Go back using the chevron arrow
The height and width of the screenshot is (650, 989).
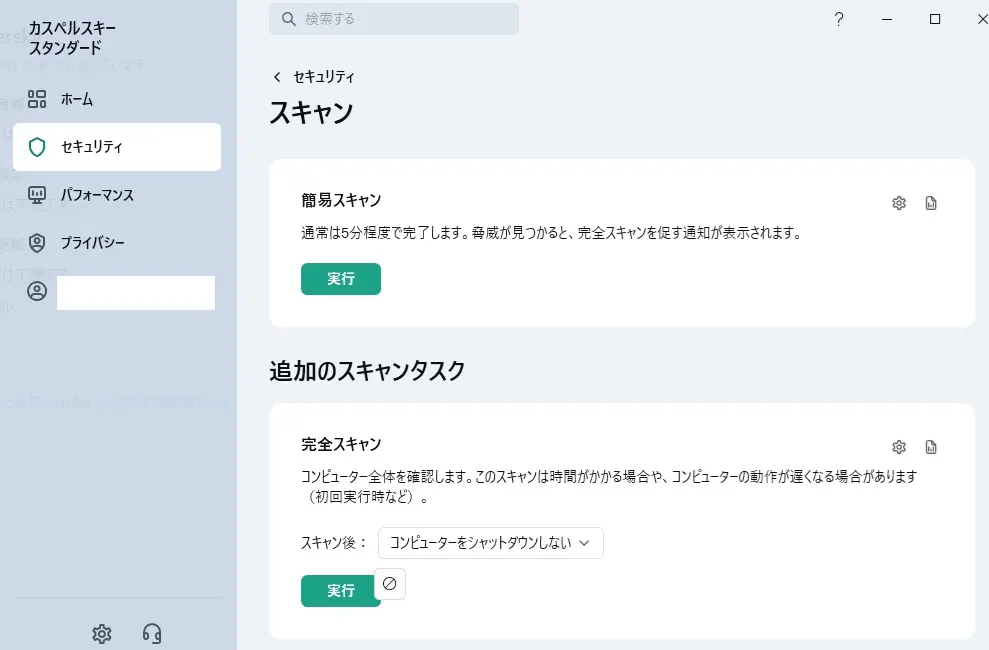(277, 77)
